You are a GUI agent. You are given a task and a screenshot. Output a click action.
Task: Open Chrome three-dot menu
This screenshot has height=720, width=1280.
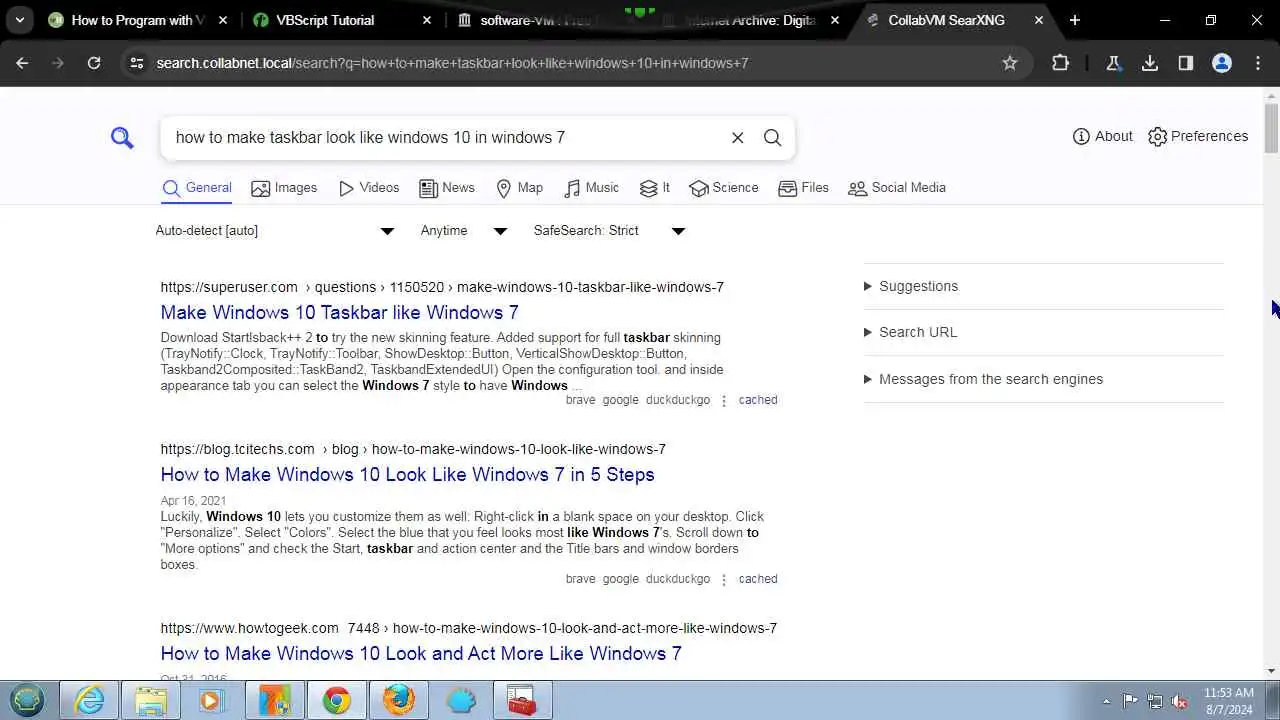[x=1258, y=63]
